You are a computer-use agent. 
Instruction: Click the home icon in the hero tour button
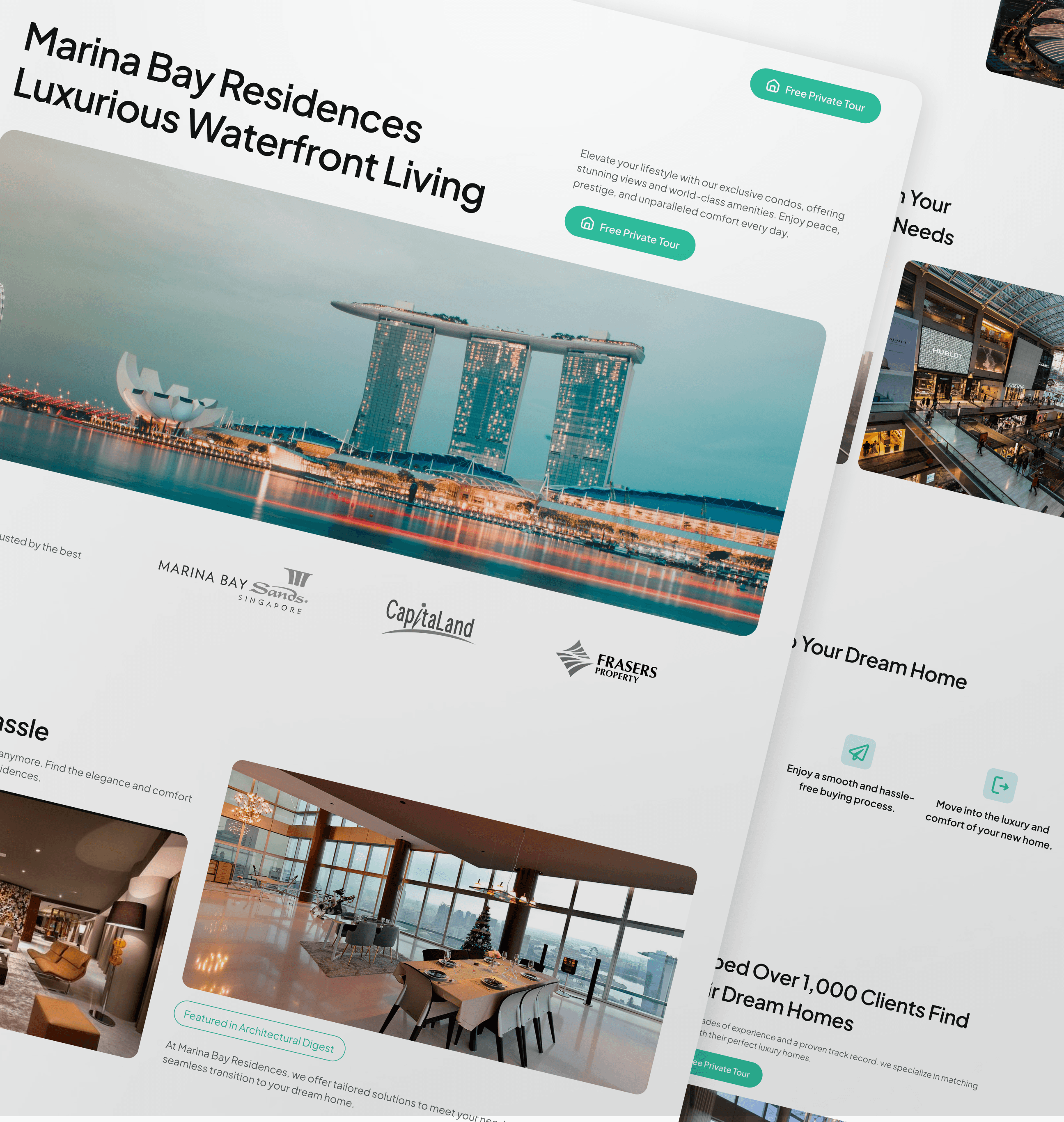[587, 223]
